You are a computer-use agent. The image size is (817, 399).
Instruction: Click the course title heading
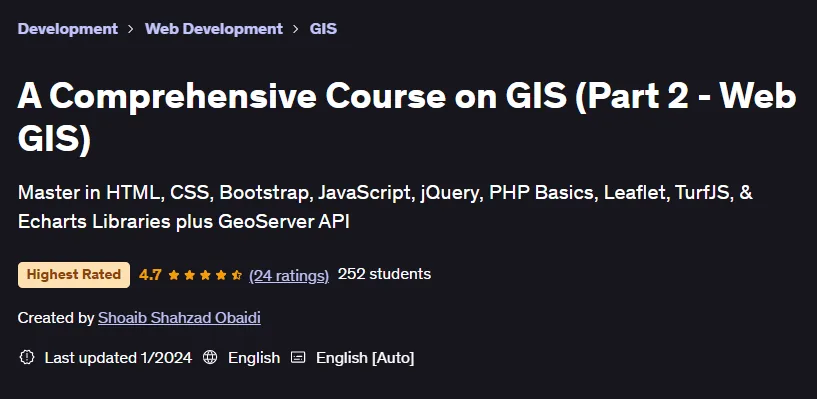406,118
